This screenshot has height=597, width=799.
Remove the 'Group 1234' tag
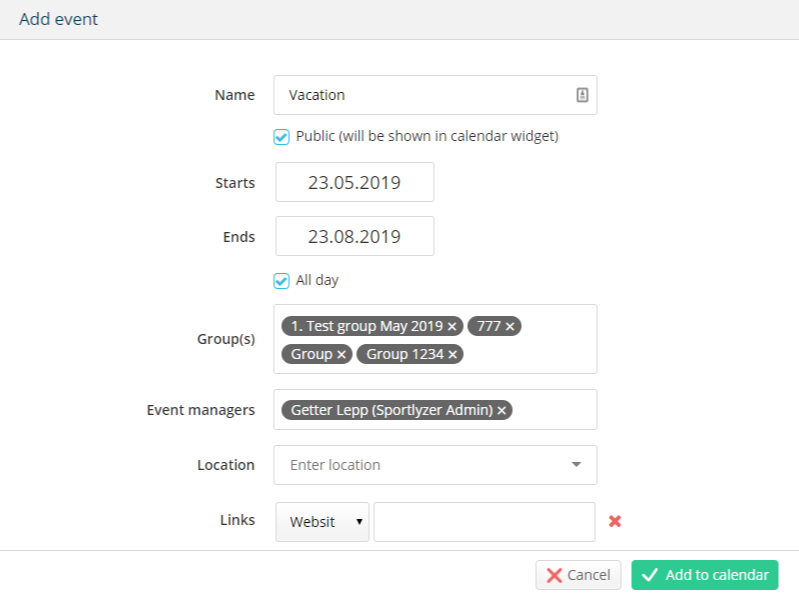(x=452, y=355)
